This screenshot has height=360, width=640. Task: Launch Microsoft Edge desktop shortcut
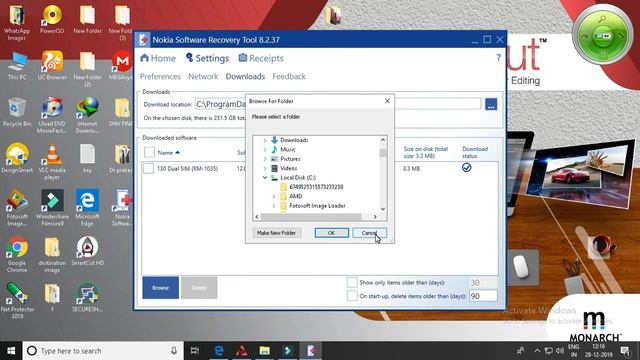87,208
